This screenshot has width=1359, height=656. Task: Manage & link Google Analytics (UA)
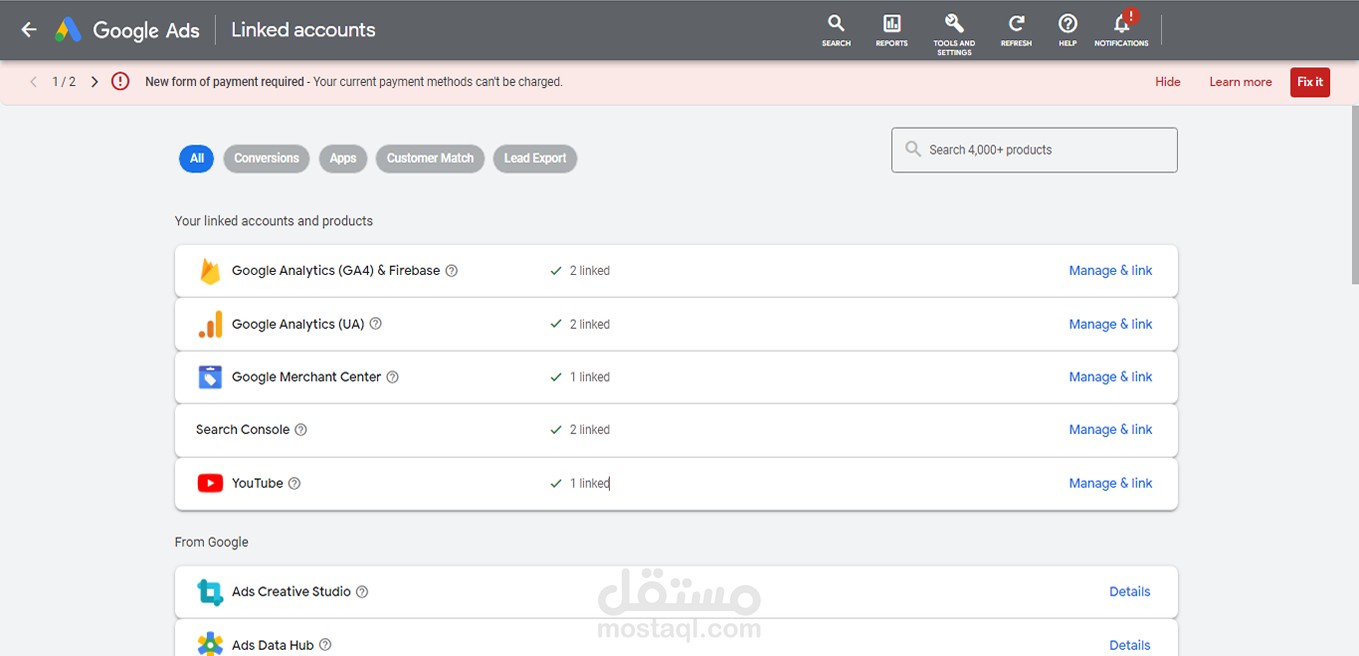pos(1110,324)
